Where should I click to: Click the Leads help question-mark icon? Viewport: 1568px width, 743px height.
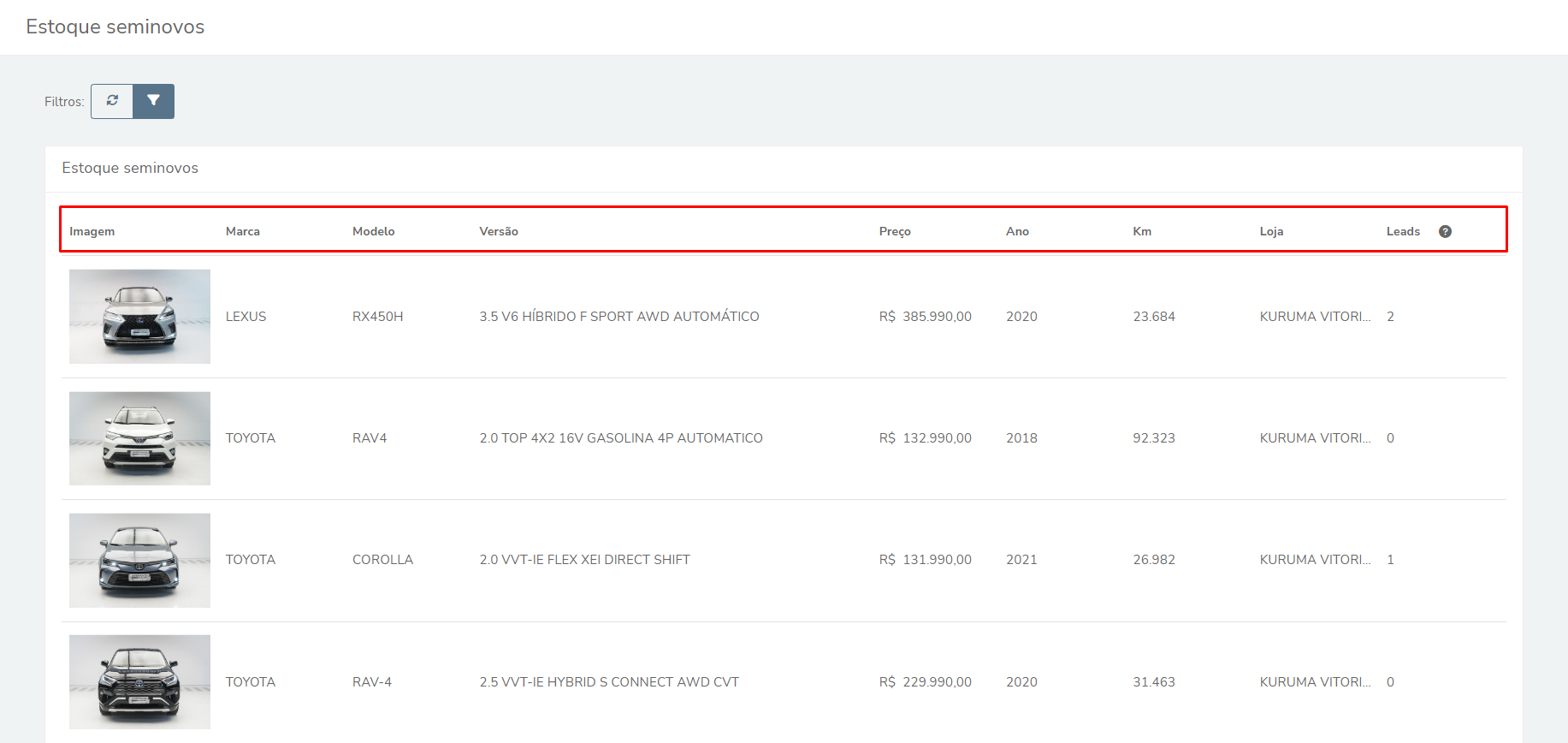[1445, 231]
